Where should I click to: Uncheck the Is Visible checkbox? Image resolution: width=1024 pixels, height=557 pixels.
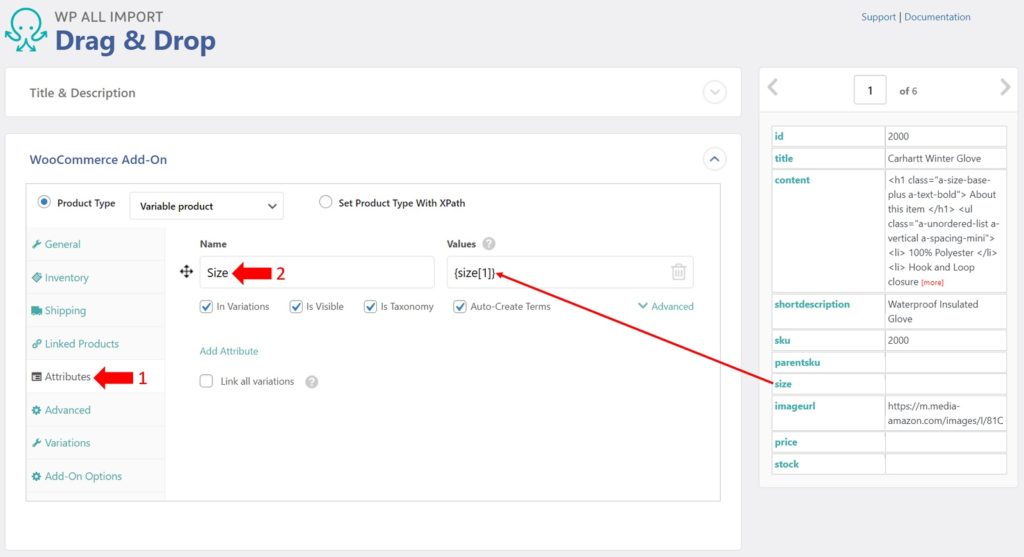pos(296,306)
